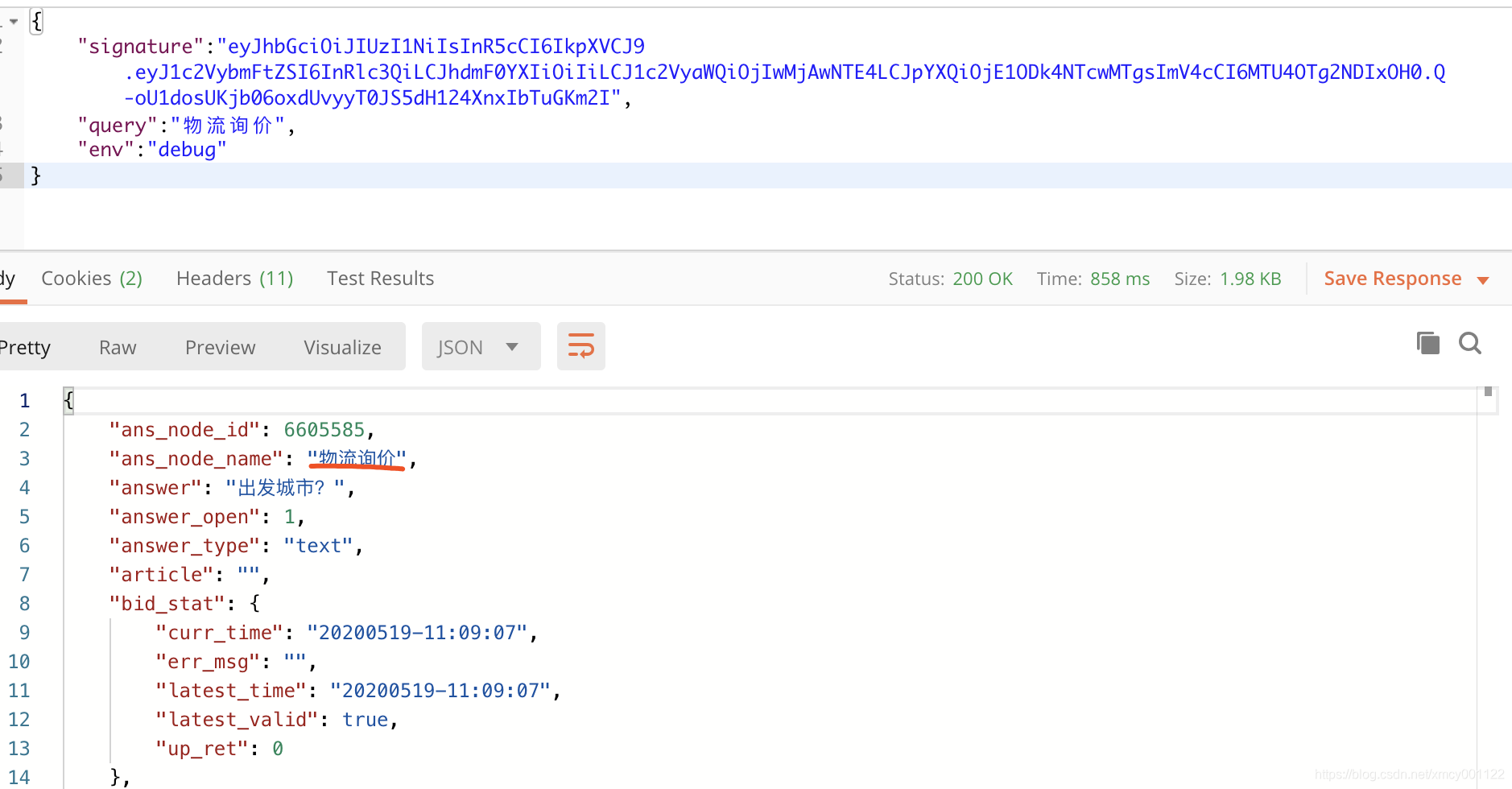Click the "answer" key in response

click(x=155, y=488)
